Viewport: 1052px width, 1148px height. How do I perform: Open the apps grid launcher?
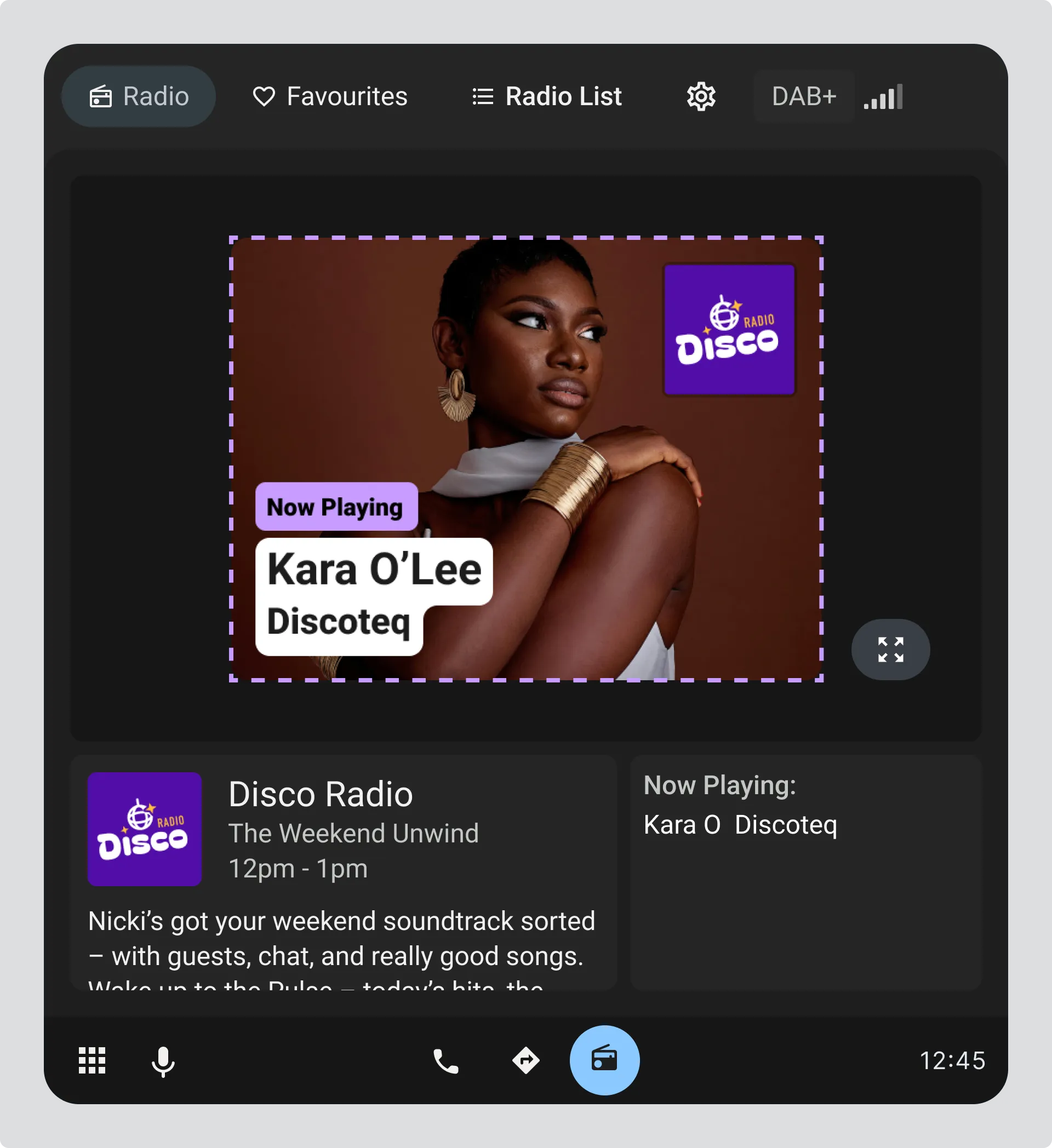[92, 1060]
